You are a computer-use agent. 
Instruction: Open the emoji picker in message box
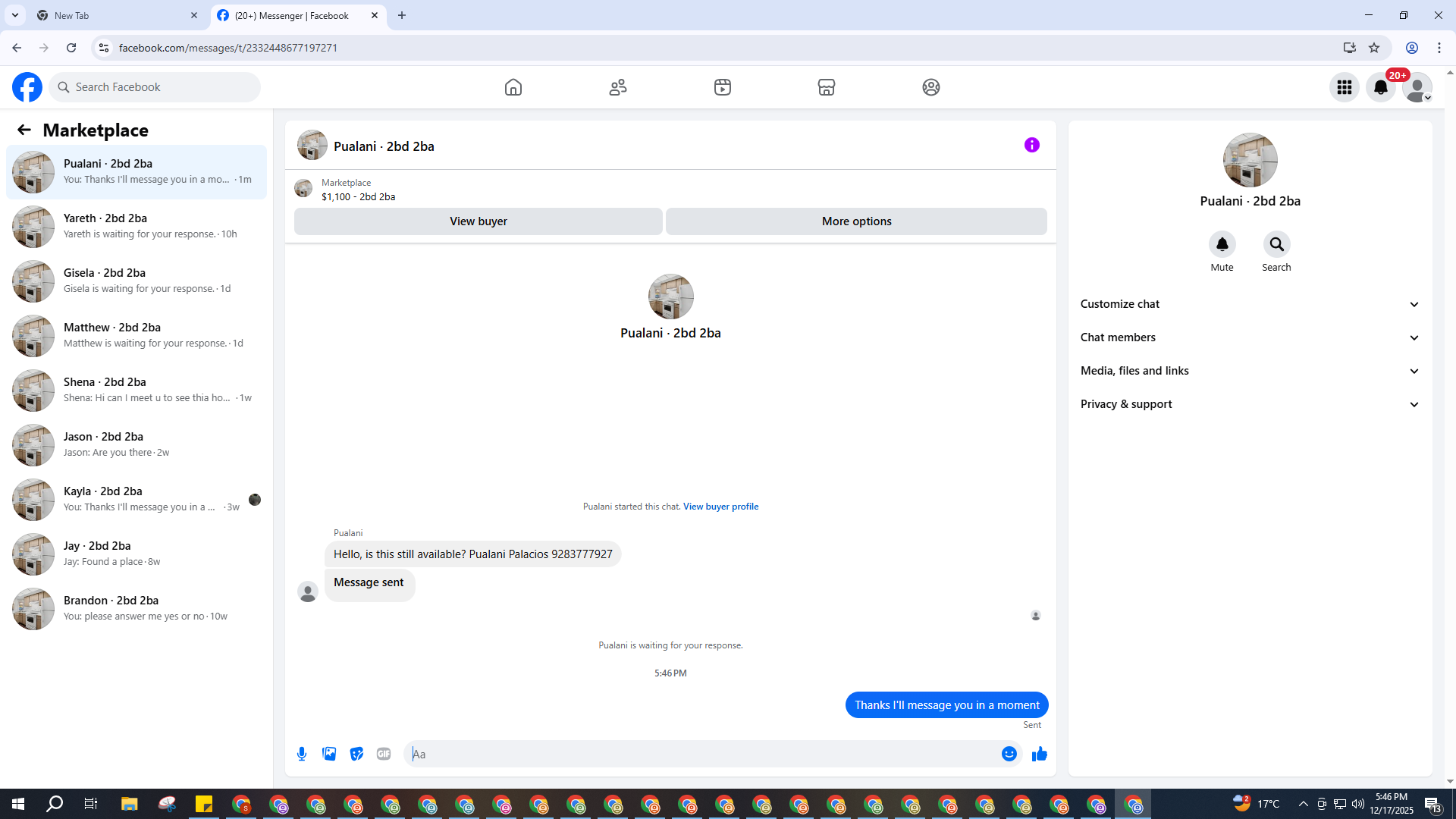click(x=1009, y=754)
